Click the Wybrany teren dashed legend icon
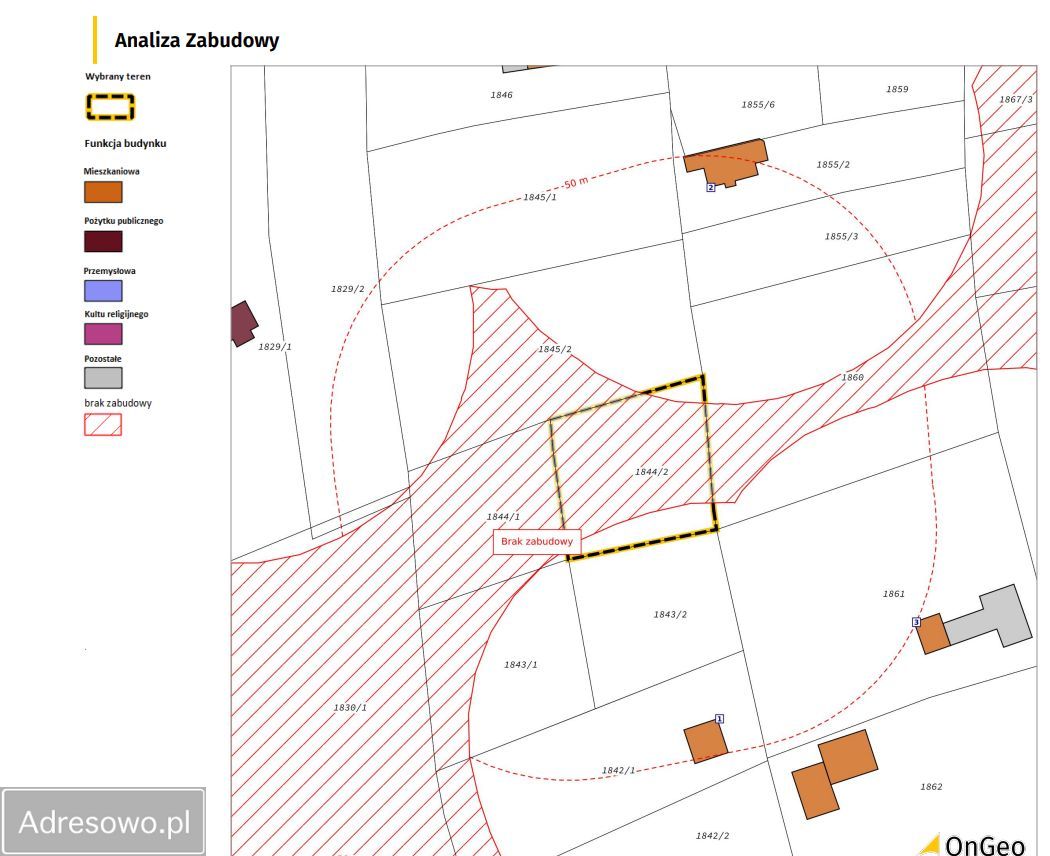 pos(110,107)
